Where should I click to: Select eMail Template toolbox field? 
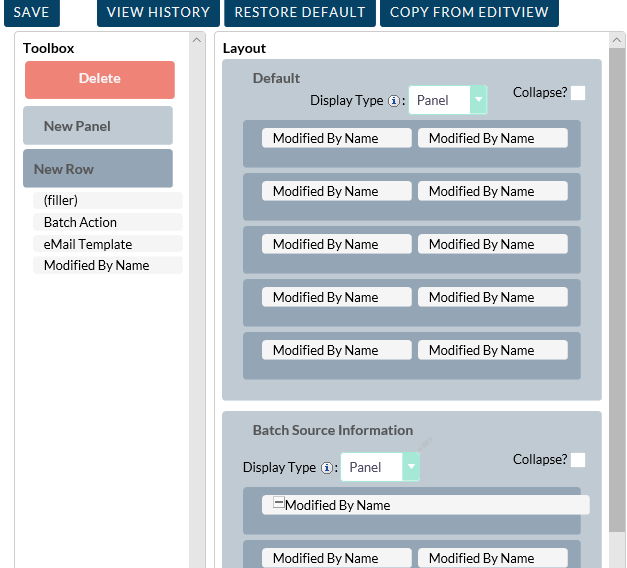coord(108,244)
